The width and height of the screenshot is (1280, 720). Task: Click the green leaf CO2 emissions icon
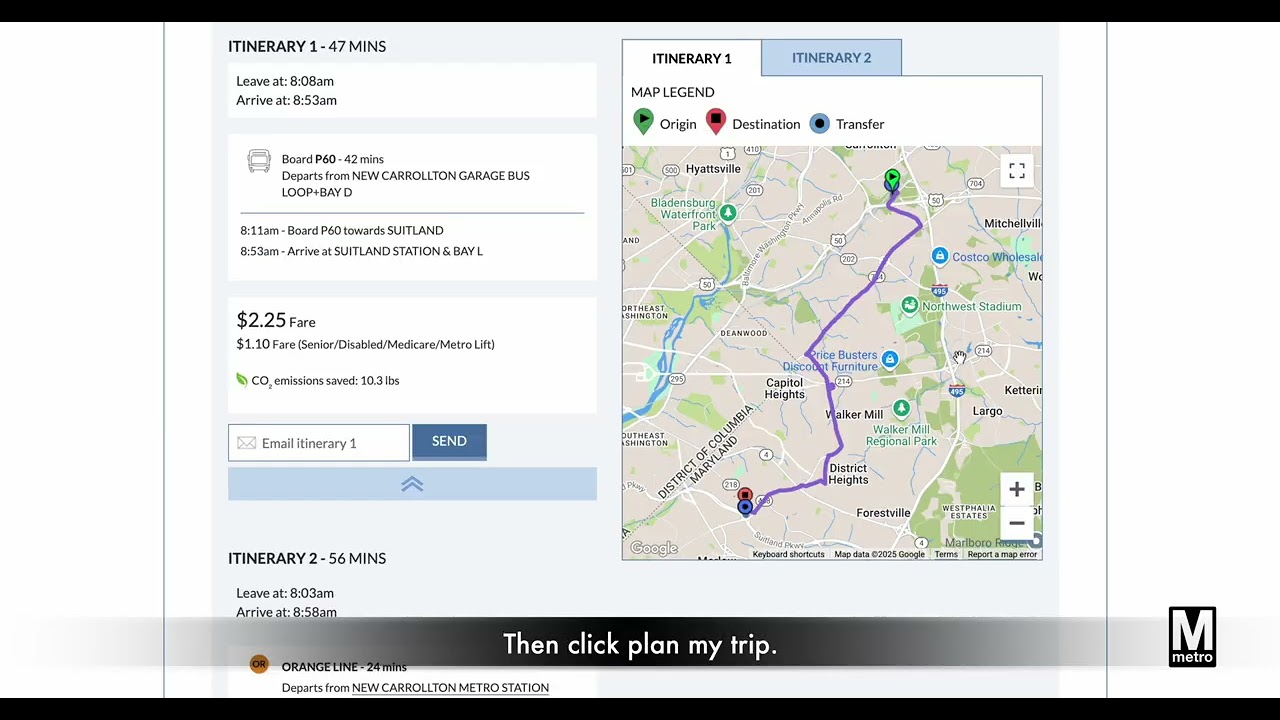242,380
